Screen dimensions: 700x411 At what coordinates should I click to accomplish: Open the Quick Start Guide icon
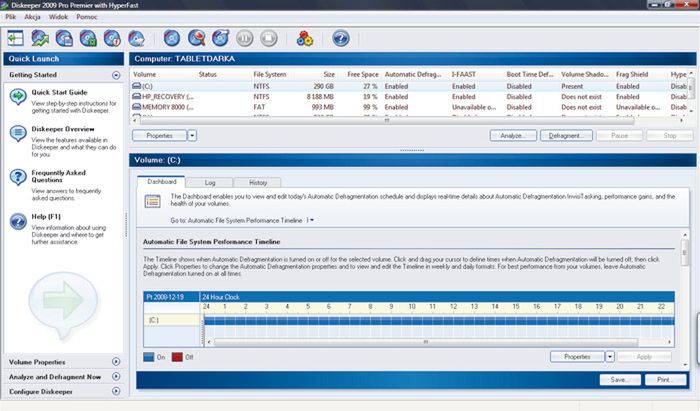[20, 97]
